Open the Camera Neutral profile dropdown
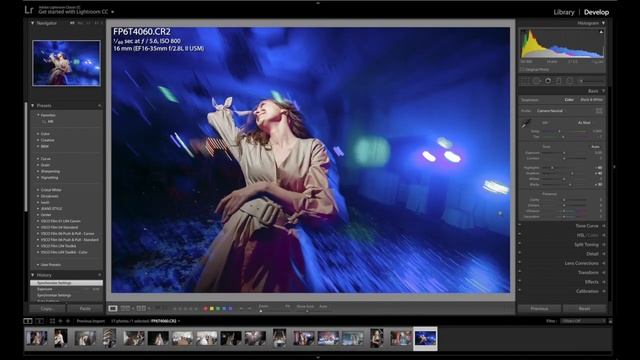Viewport: 640px width, 360px height. 551,111
